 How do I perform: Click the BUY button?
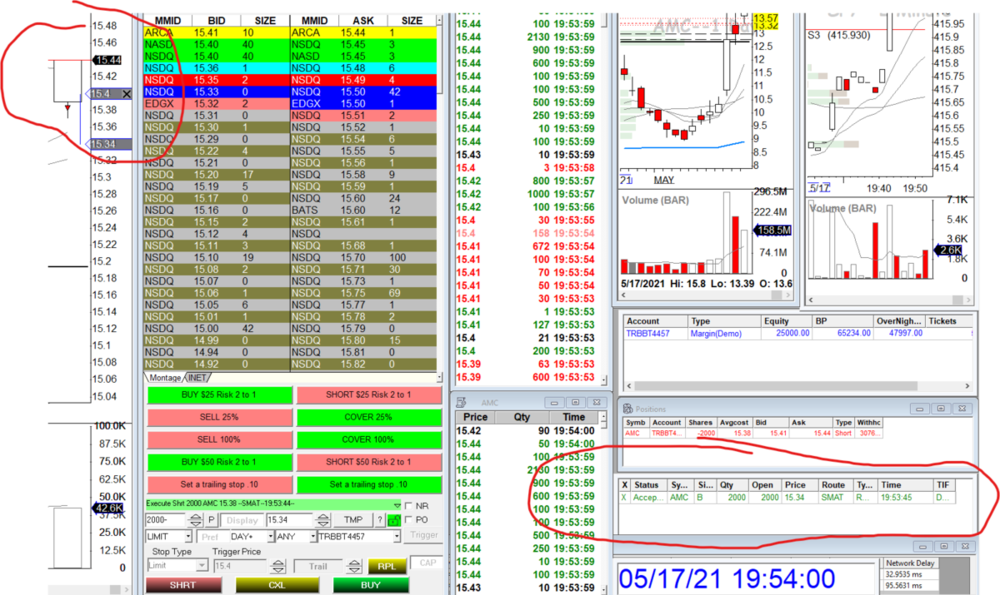(372, 585)
